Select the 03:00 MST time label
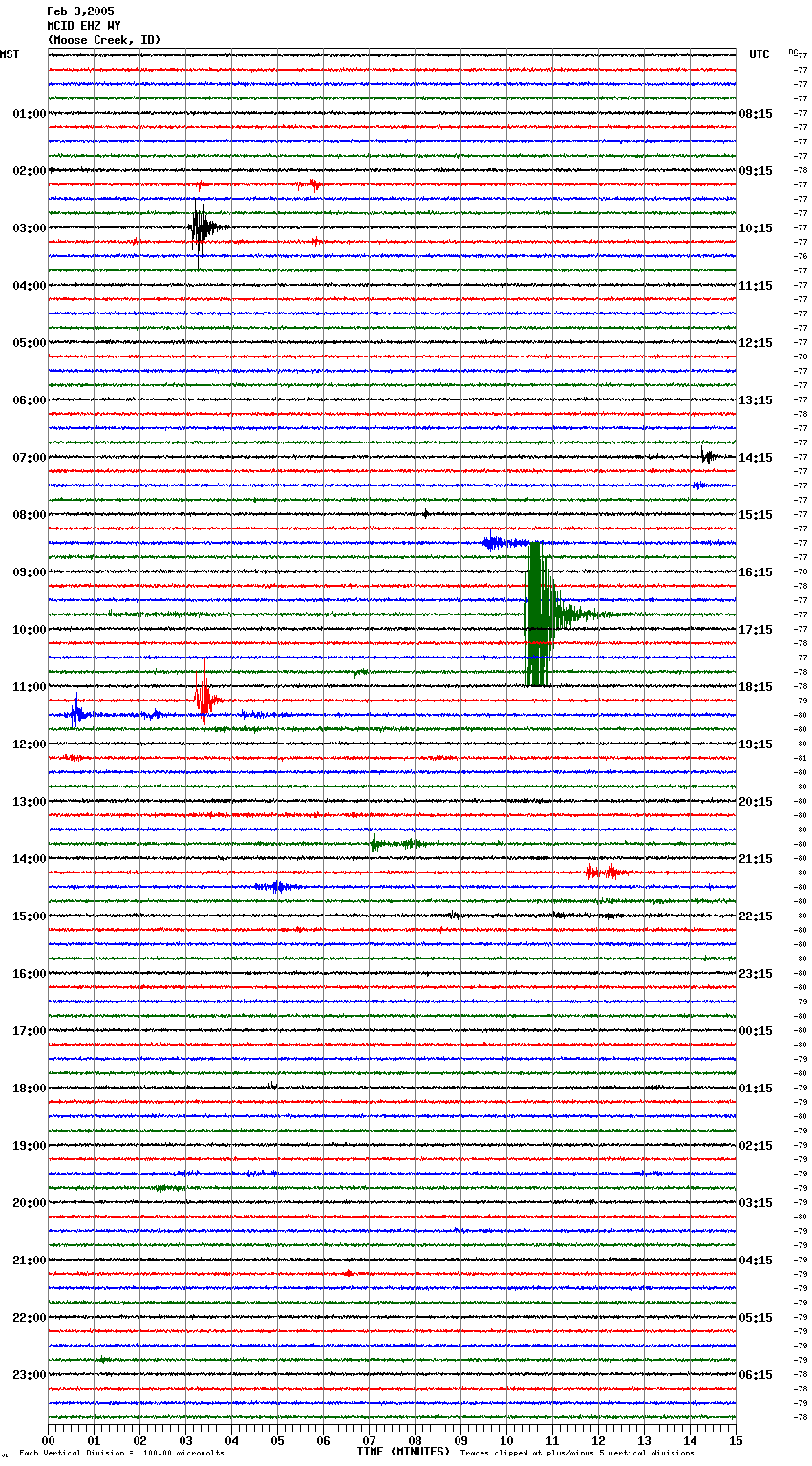This screenshot has width=812, height=1466. [x=30, y=227]
